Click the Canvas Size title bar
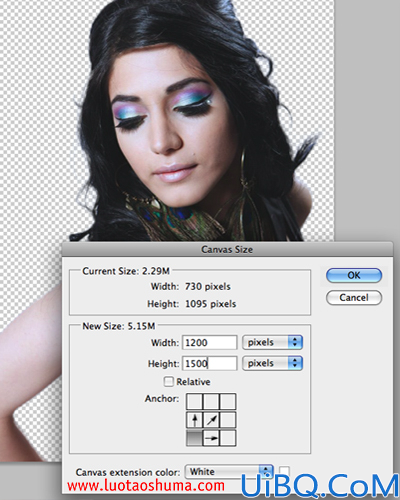Viewport: 400px width, 500px height. tap(227, 249)
